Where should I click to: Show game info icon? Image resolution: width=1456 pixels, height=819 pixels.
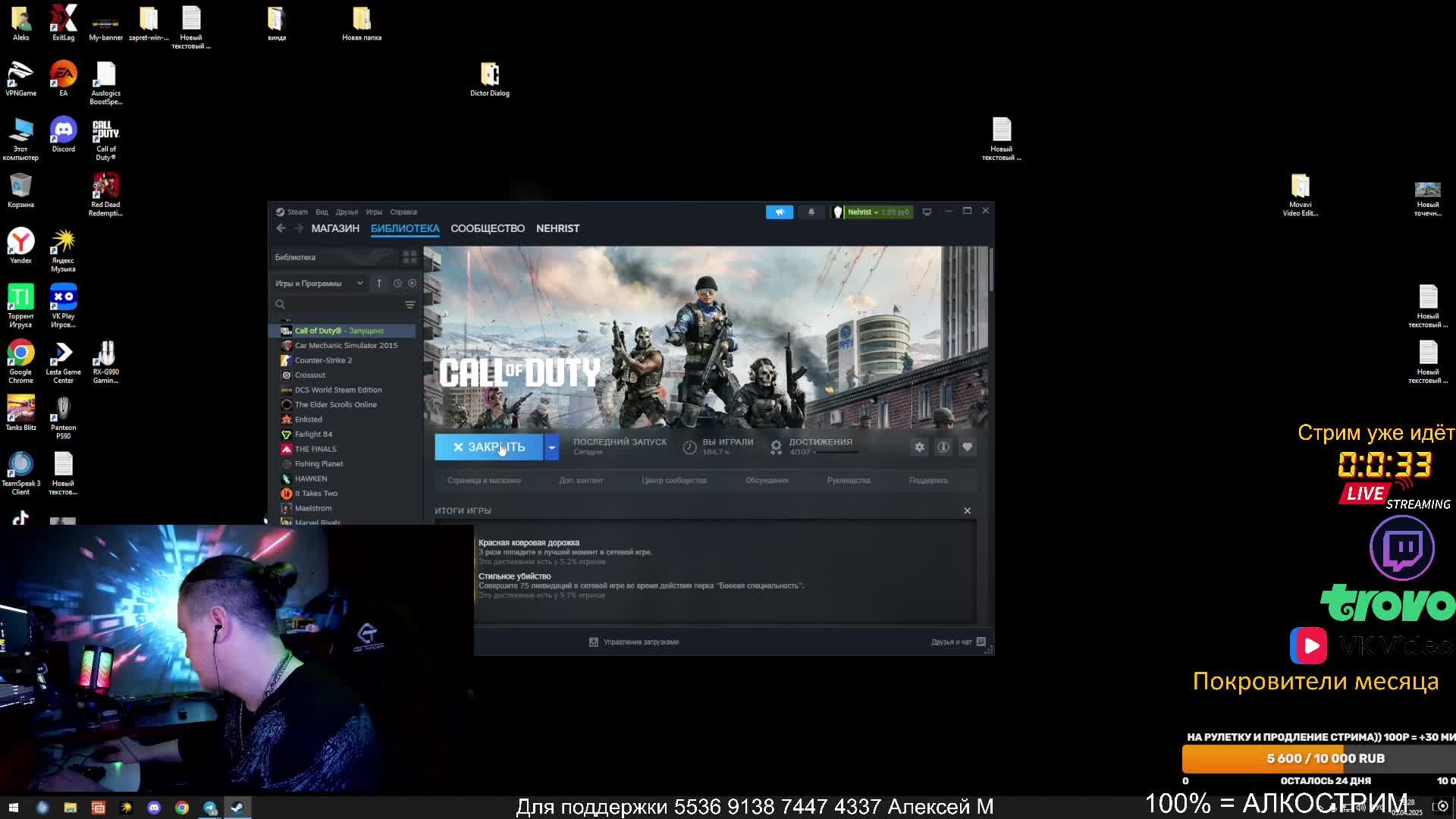point(943,447)
